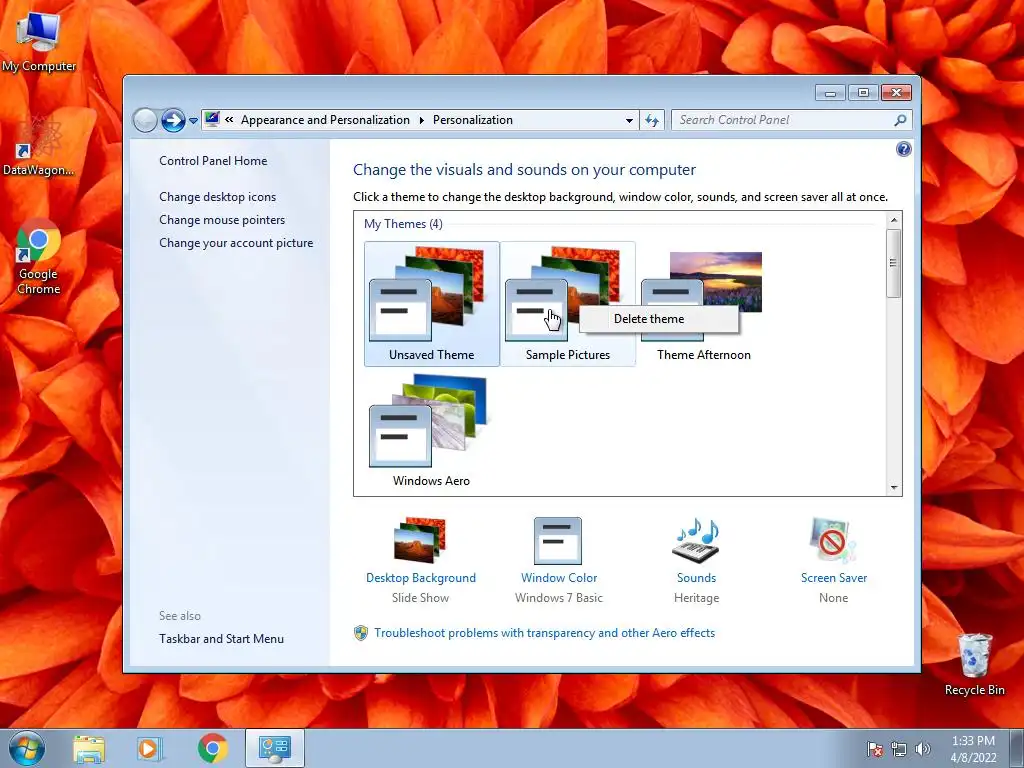This screenshot has width=1024, height=768.
Task: Click the Action Center flag tray icon
Action: (875, 749)
